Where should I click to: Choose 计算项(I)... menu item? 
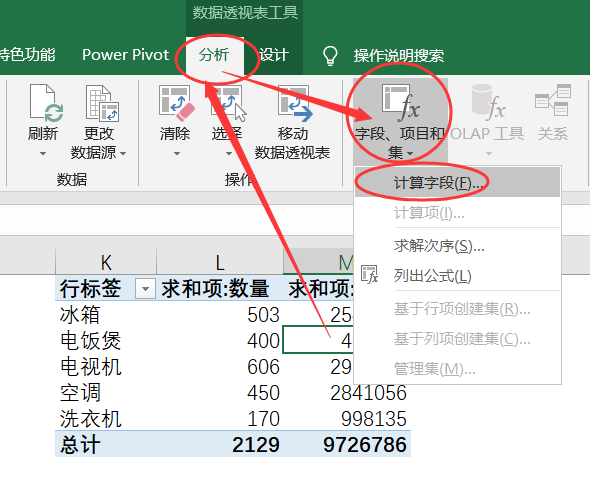(458, 213)
